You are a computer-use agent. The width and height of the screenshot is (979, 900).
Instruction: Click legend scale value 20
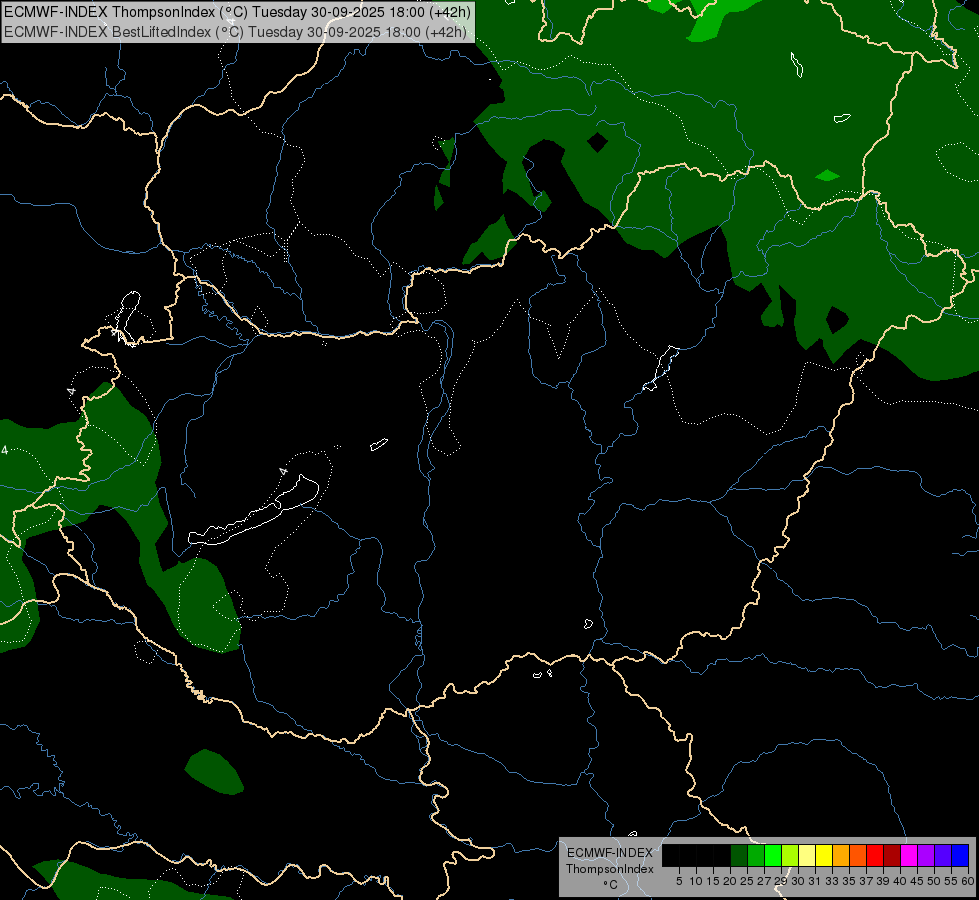(731, 881)
